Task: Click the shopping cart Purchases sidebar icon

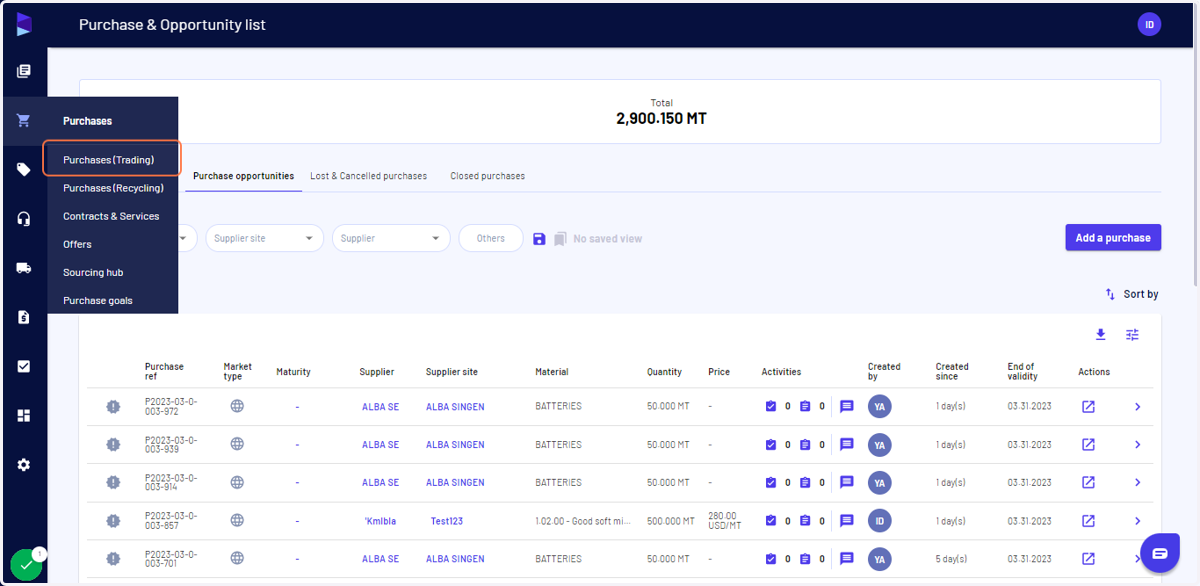Action: point(24,121)
